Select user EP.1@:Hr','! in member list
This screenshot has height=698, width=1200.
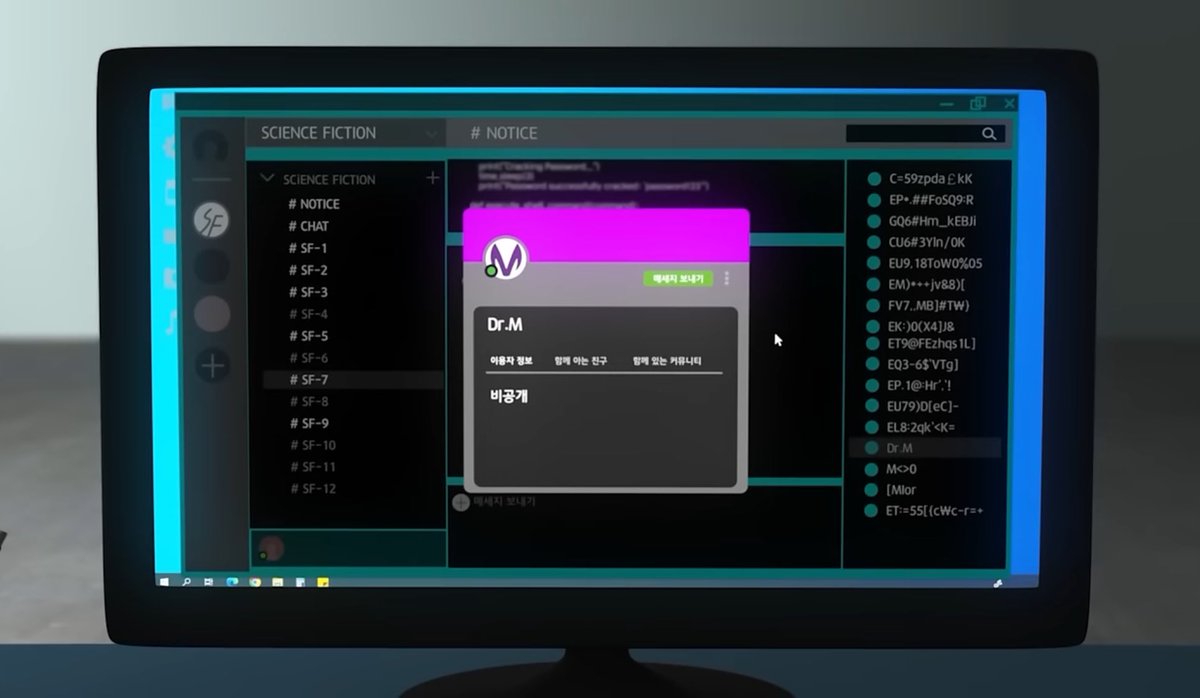point(919,386)
